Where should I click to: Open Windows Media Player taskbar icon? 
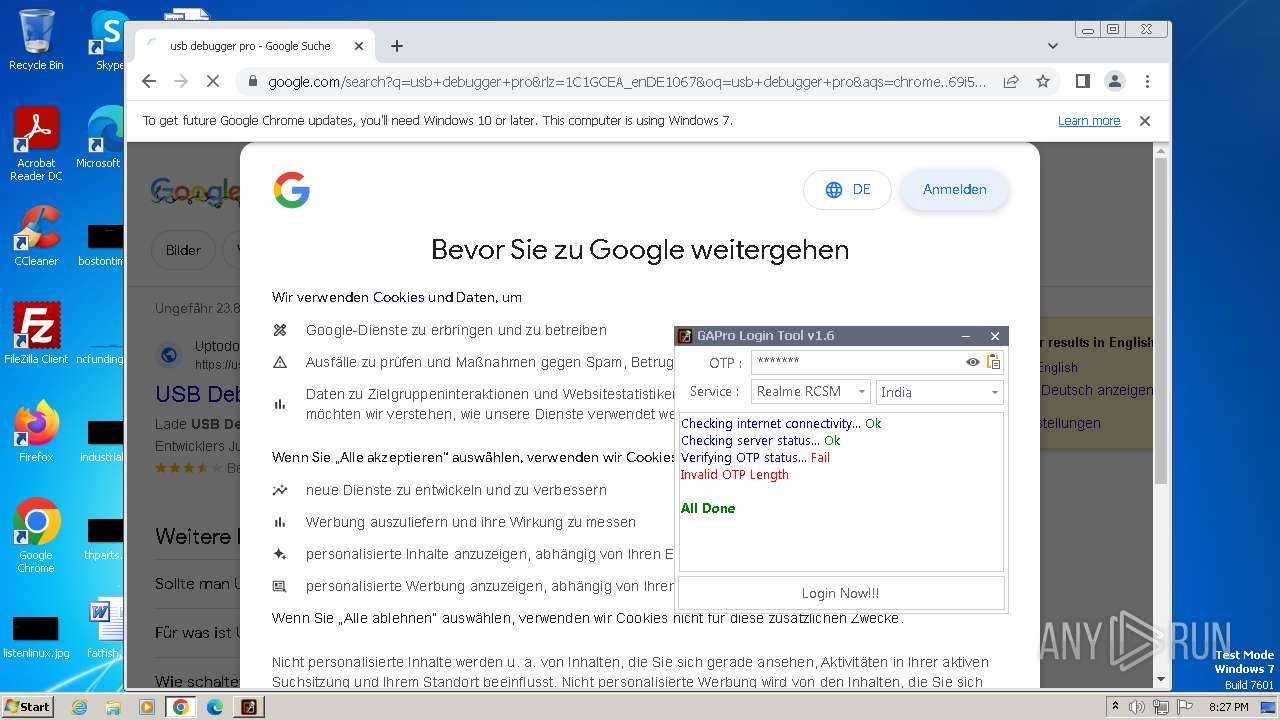(147, 707)
